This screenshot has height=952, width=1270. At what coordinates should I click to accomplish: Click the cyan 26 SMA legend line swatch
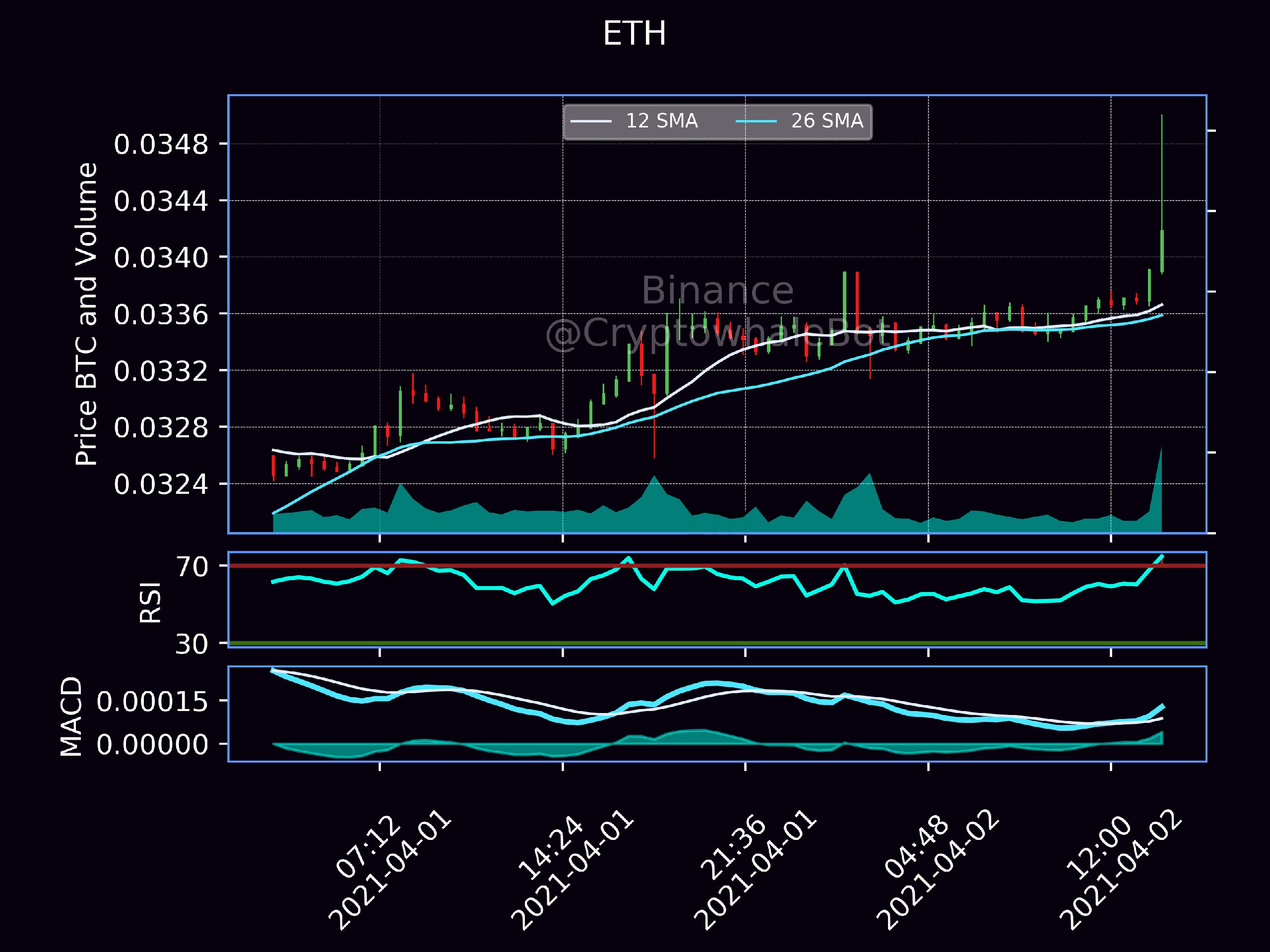(x=756, y=121)
